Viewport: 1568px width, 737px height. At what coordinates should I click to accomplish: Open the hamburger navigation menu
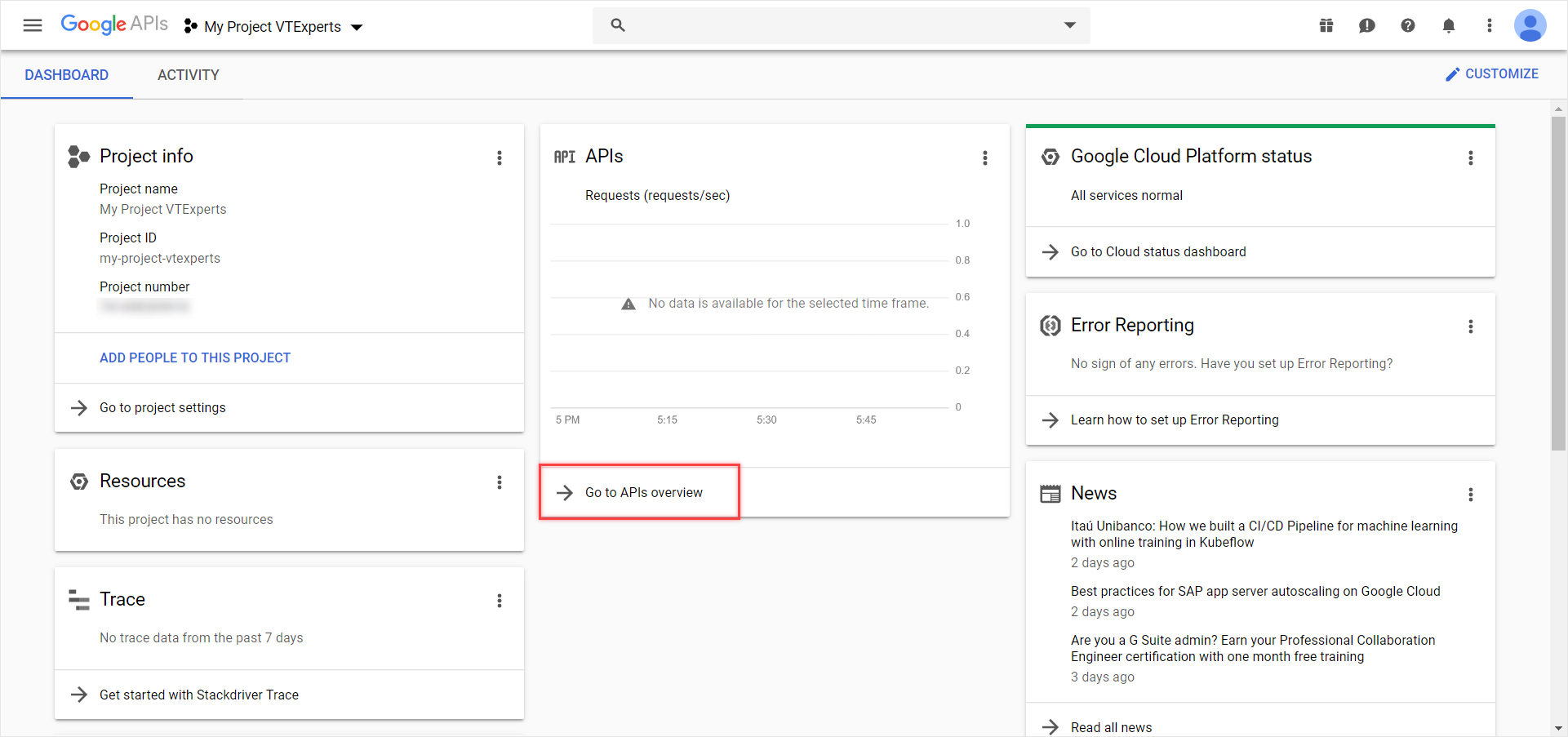(x=33, y=25)
